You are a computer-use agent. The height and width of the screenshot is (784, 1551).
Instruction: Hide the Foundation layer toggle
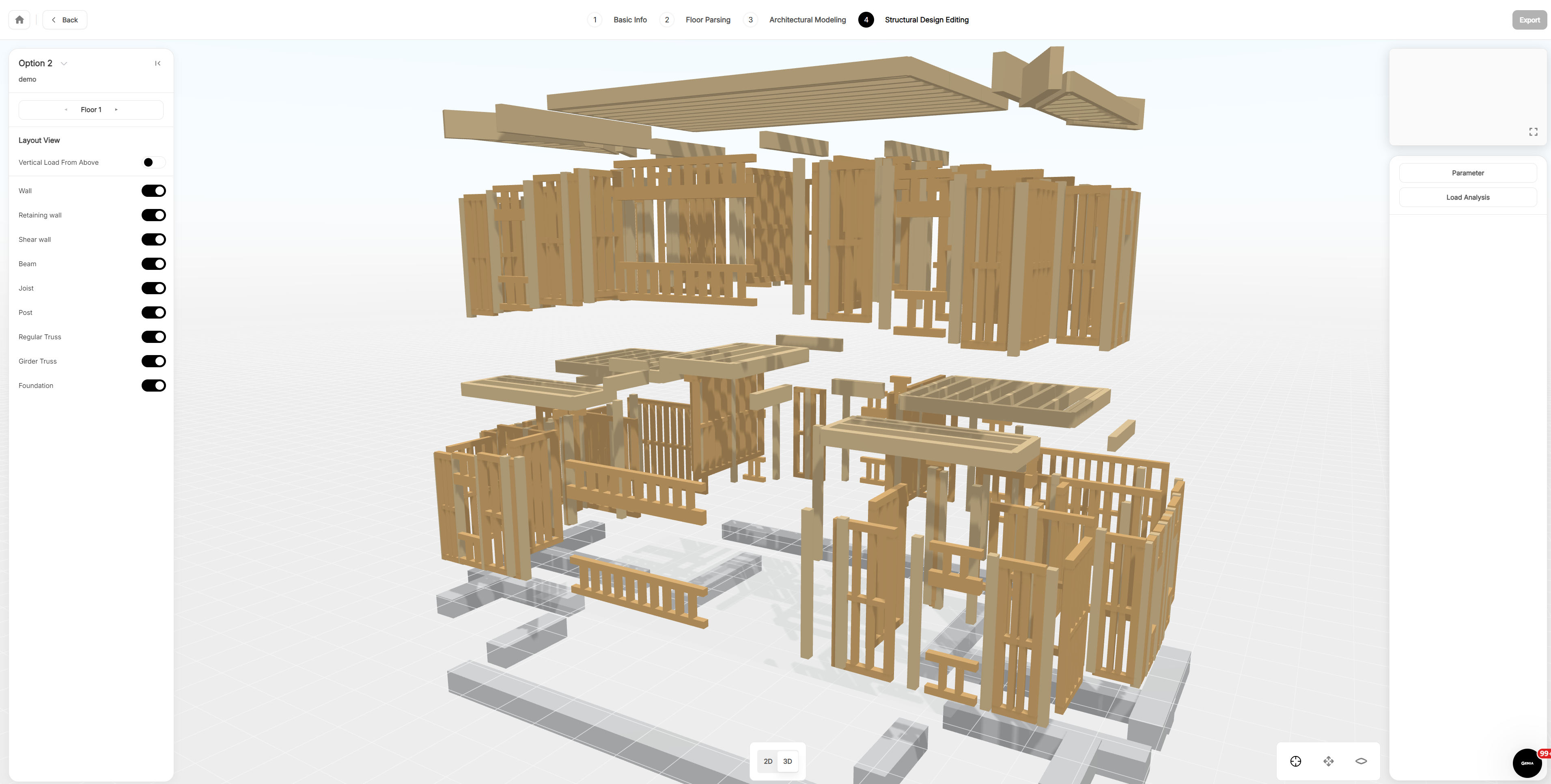pyautogui.click(x=153, y=386)
